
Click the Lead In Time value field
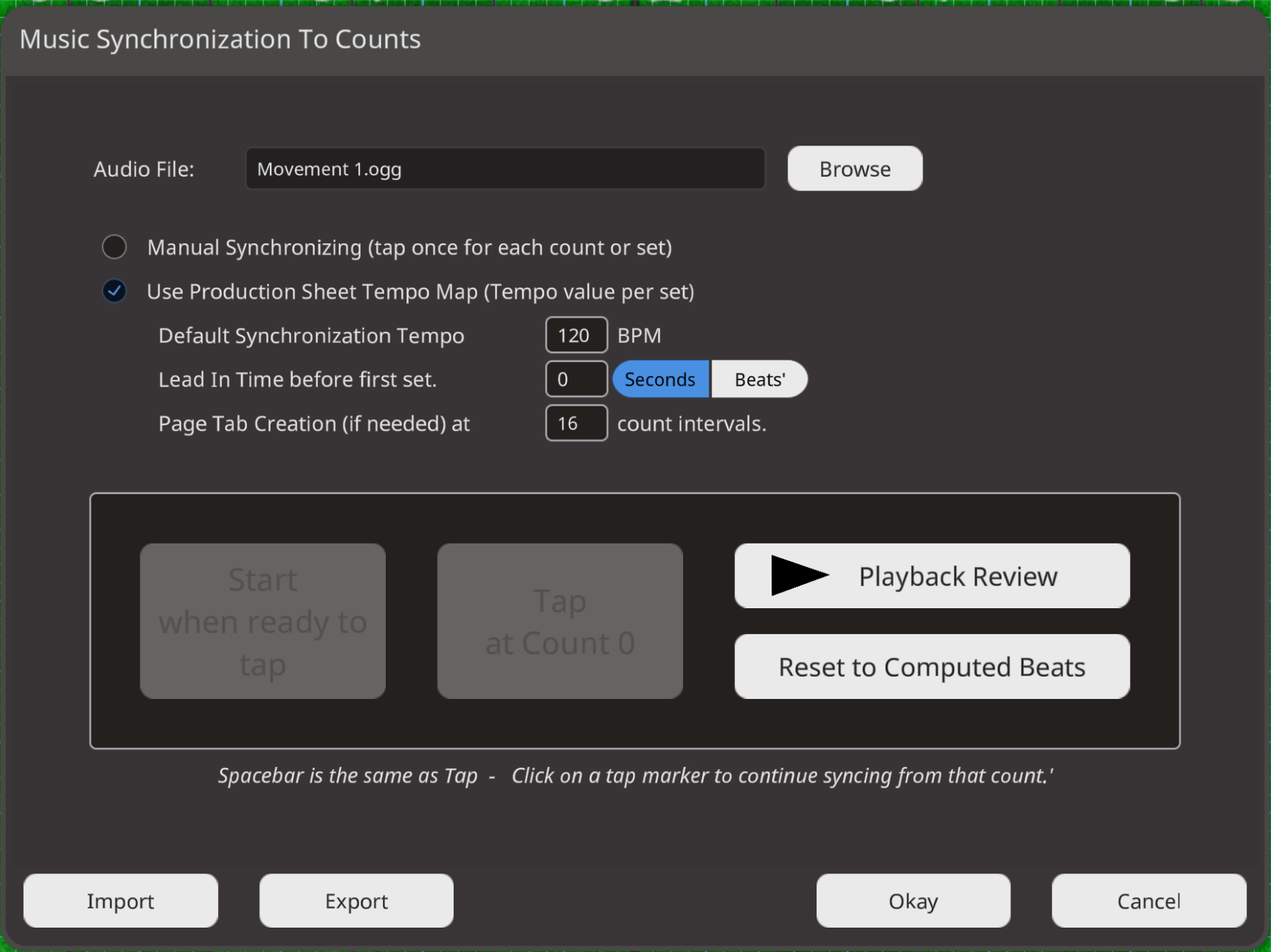pyautogui.click(x=576, y=380)
